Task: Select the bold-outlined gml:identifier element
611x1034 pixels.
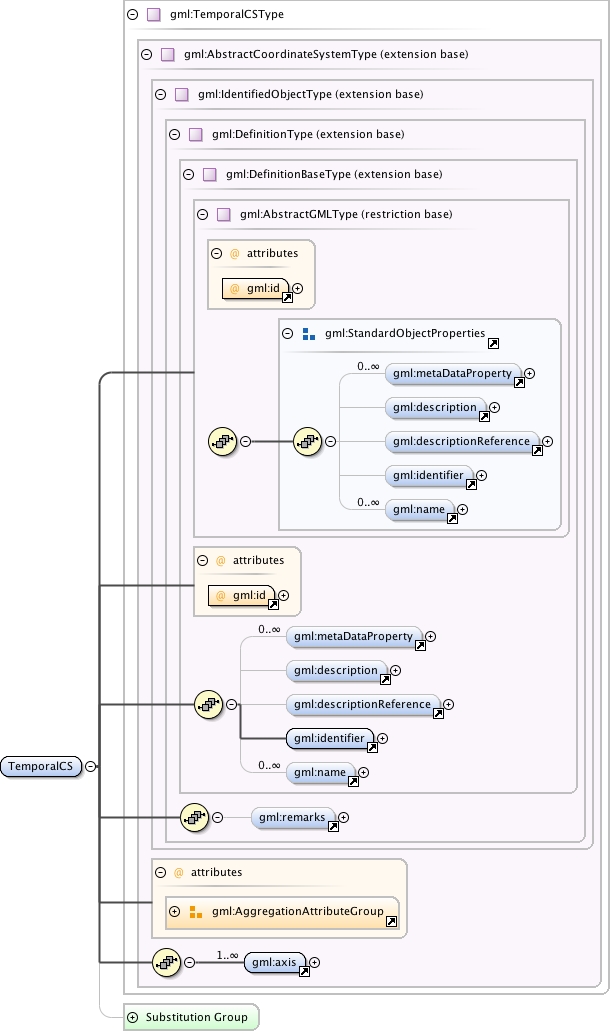Action: 330,739
